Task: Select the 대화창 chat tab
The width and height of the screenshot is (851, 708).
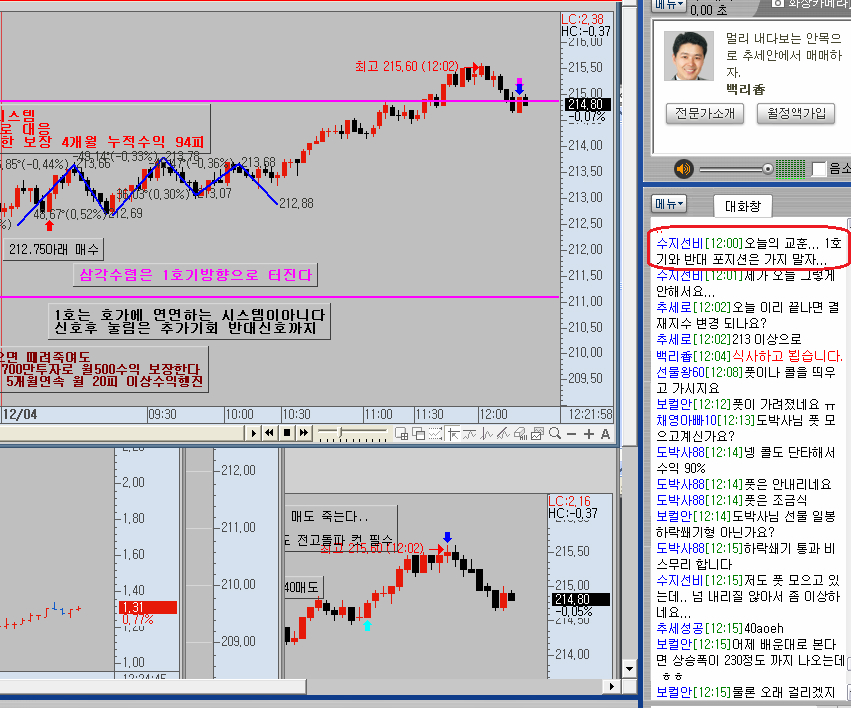Action: click(743, 206)
